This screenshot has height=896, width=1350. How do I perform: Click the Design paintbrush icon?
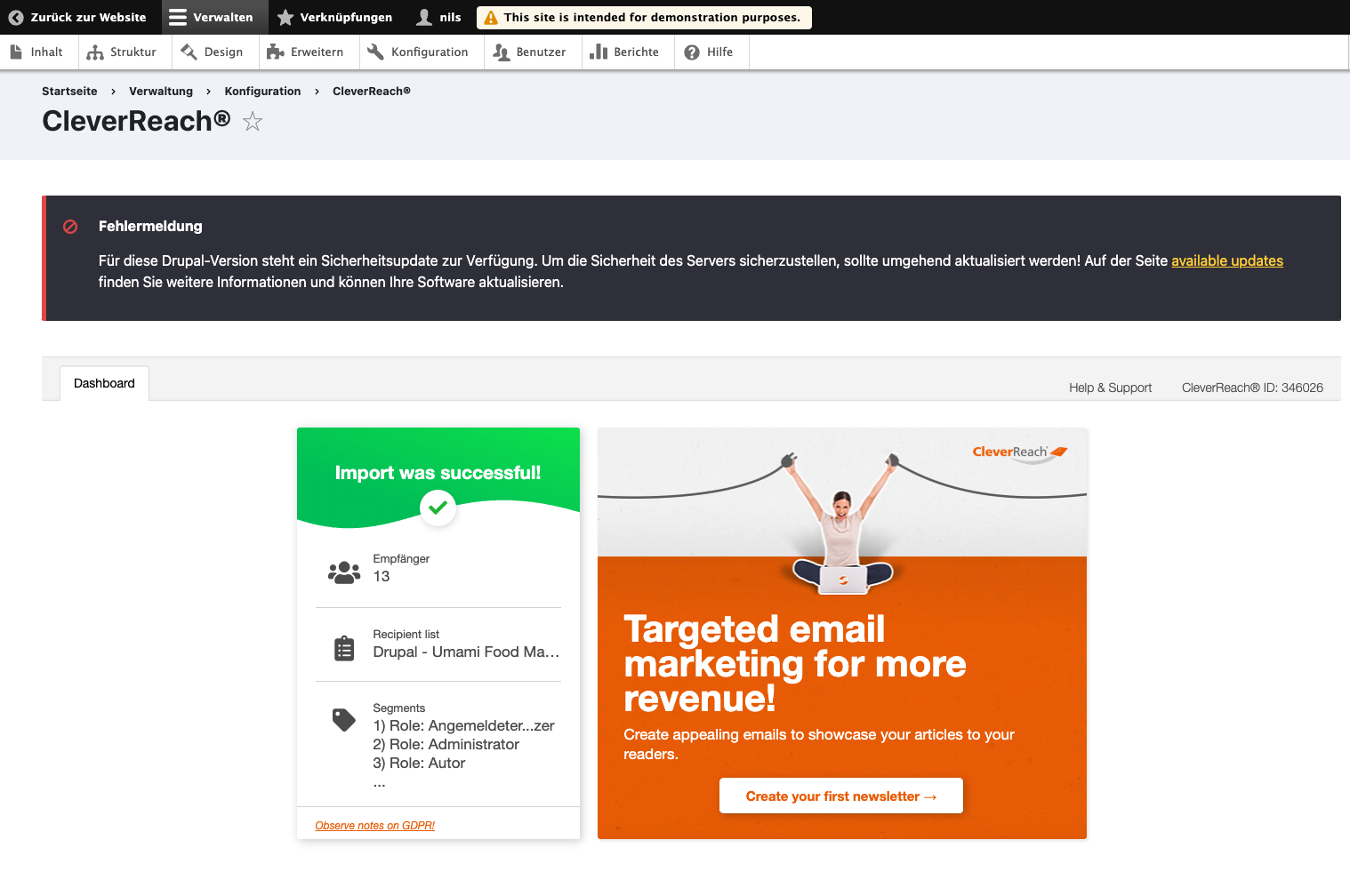pyautogui.click(x=189, y=52)
